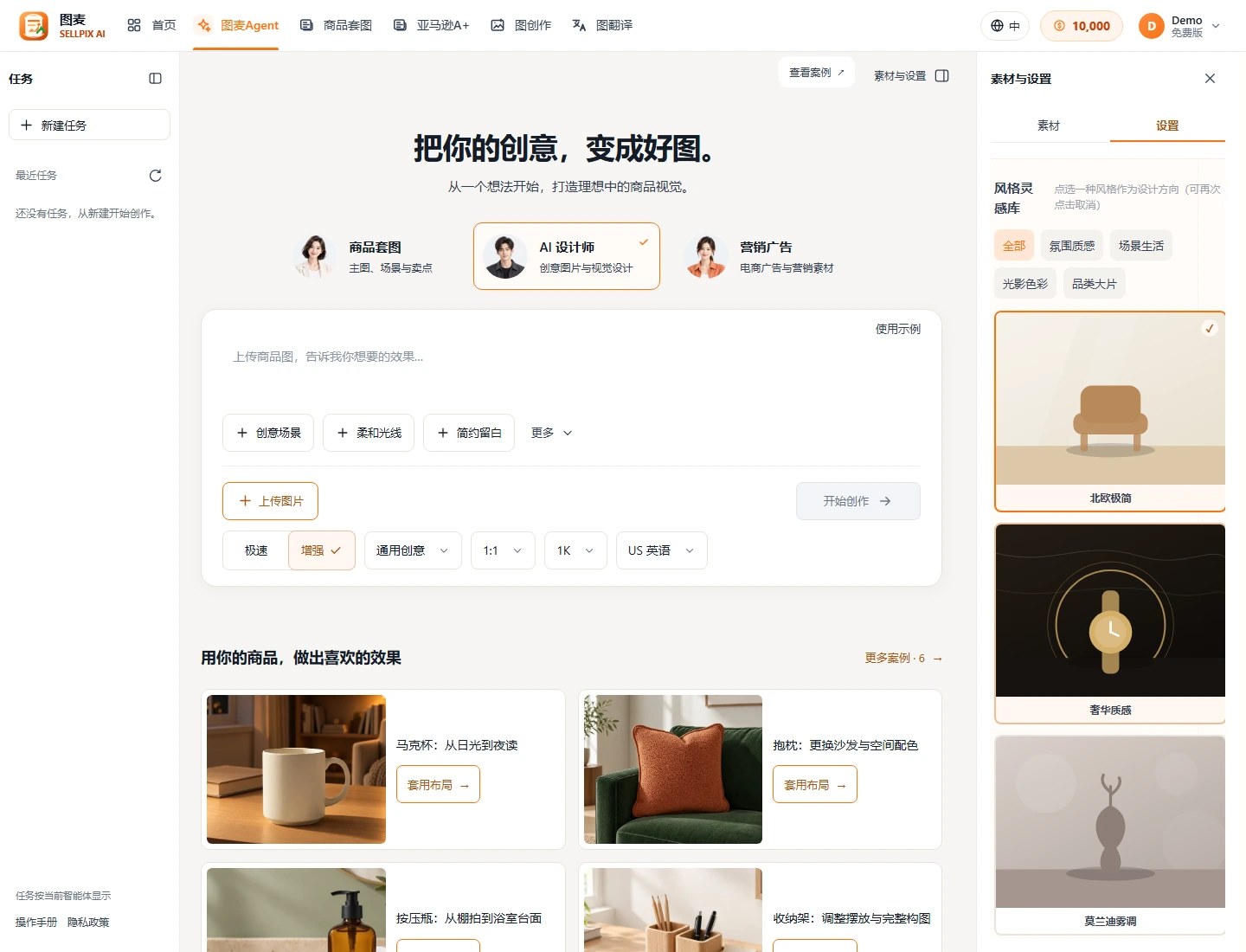The image size is (1246, 952).
Task: Expand the Demo account menu chevron
Action: click(x=1216, y=26)
